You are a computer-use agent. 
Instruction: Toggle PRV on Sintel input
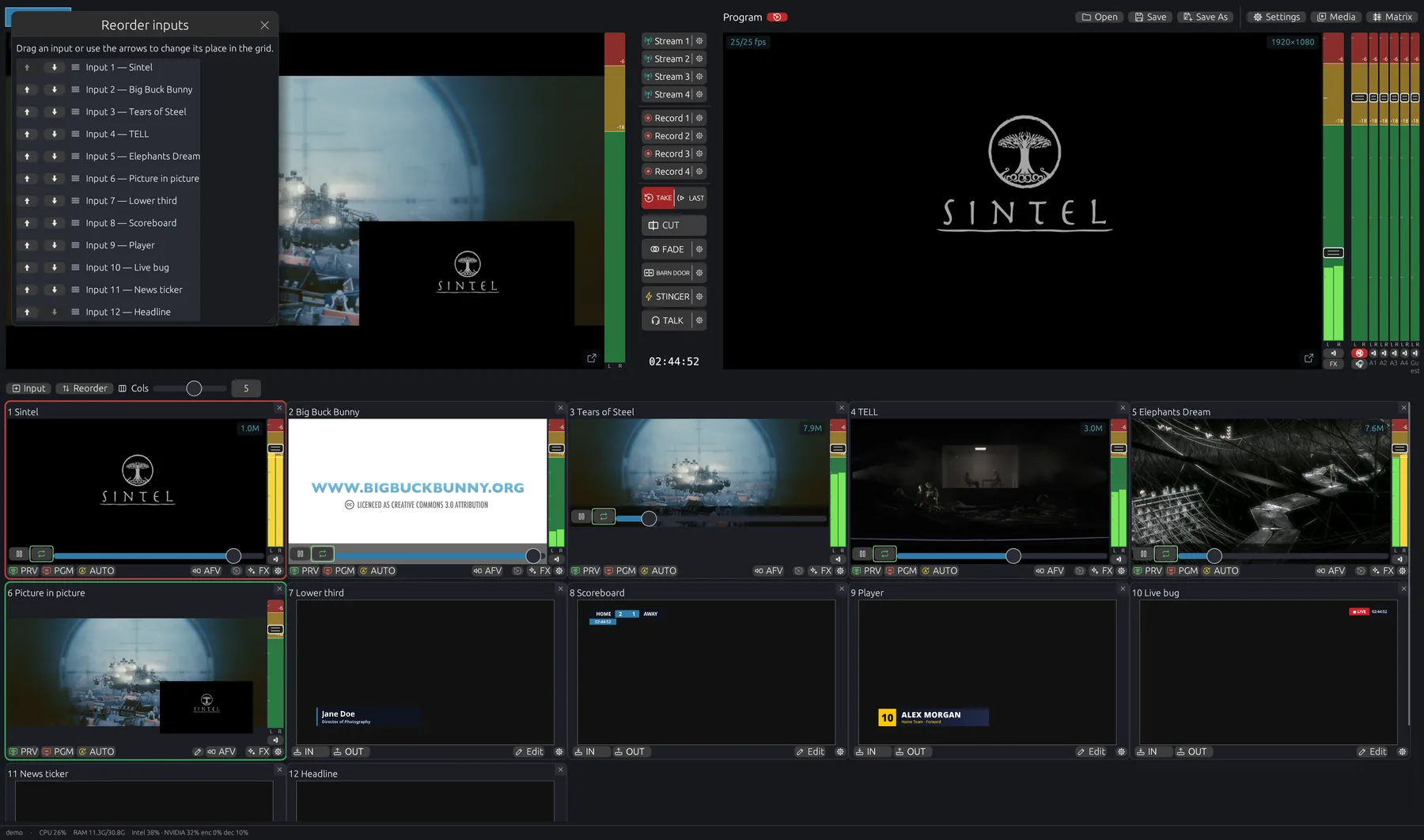[24, 571]
